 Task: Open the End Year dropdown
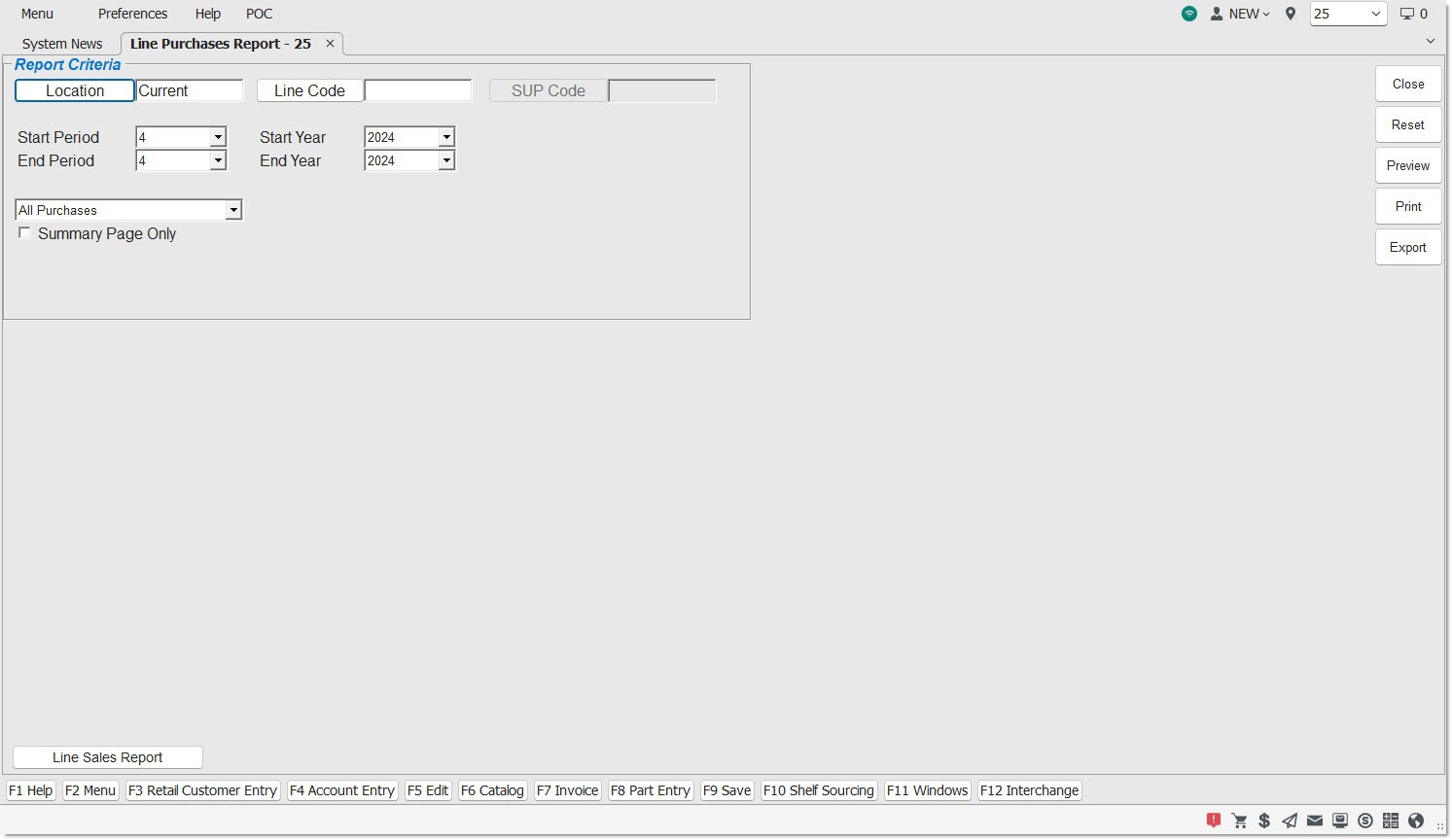click(x=446, y=161)
